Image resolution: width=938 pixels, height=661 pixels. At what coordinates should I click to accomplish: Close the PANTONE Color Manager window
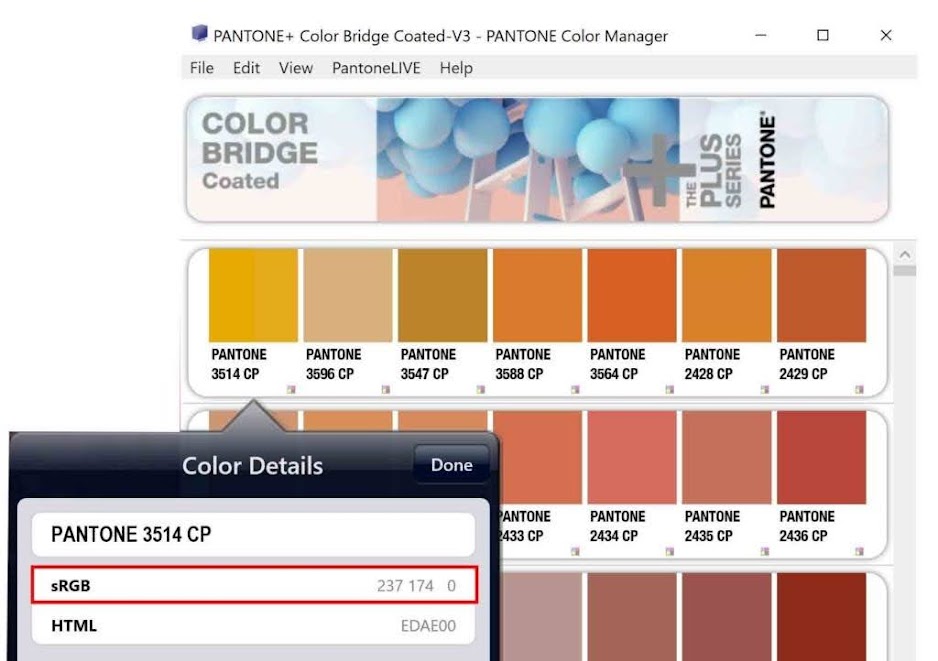(886, 35)
